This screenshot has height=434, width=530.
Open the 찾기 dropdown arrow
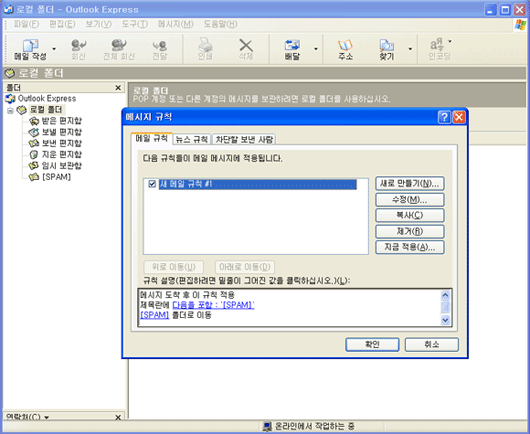pyautogui.click(x=410, y=49)
